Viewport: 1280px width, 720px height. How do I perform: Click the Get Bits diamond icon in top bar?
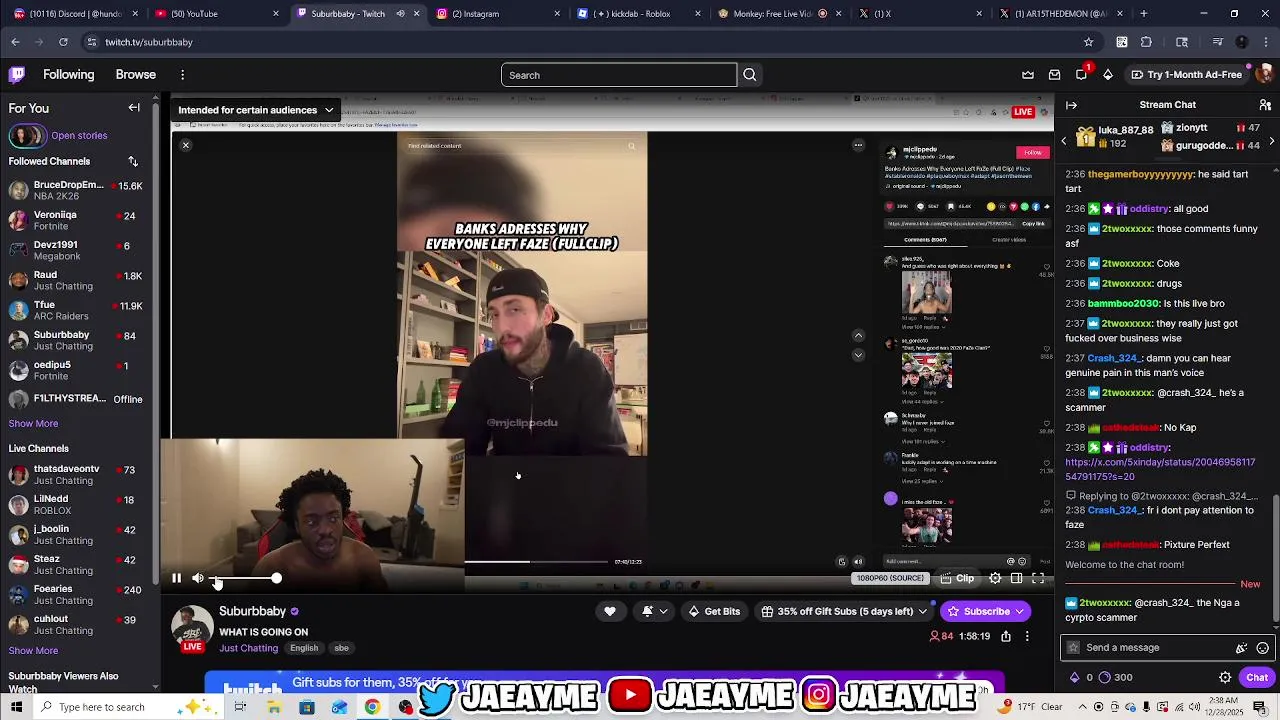click(x=1107, y=75)
